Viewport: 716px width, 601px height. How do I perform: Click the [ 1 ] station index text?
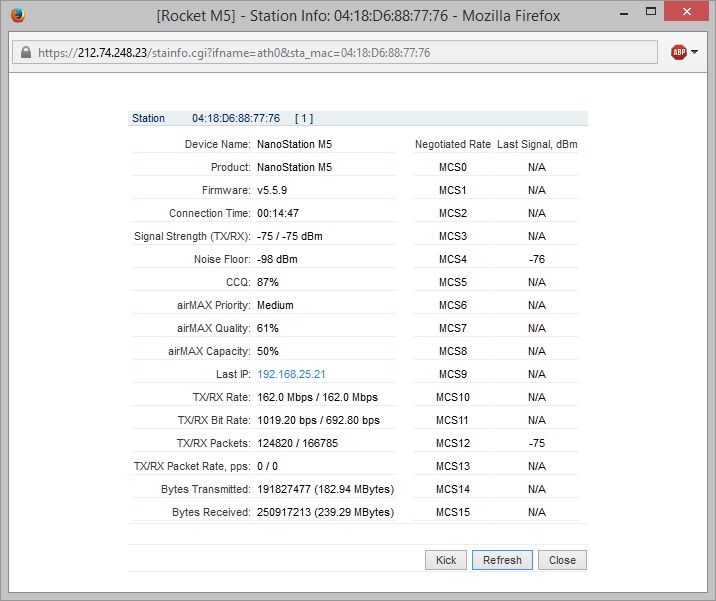click(x=304, y=119)
